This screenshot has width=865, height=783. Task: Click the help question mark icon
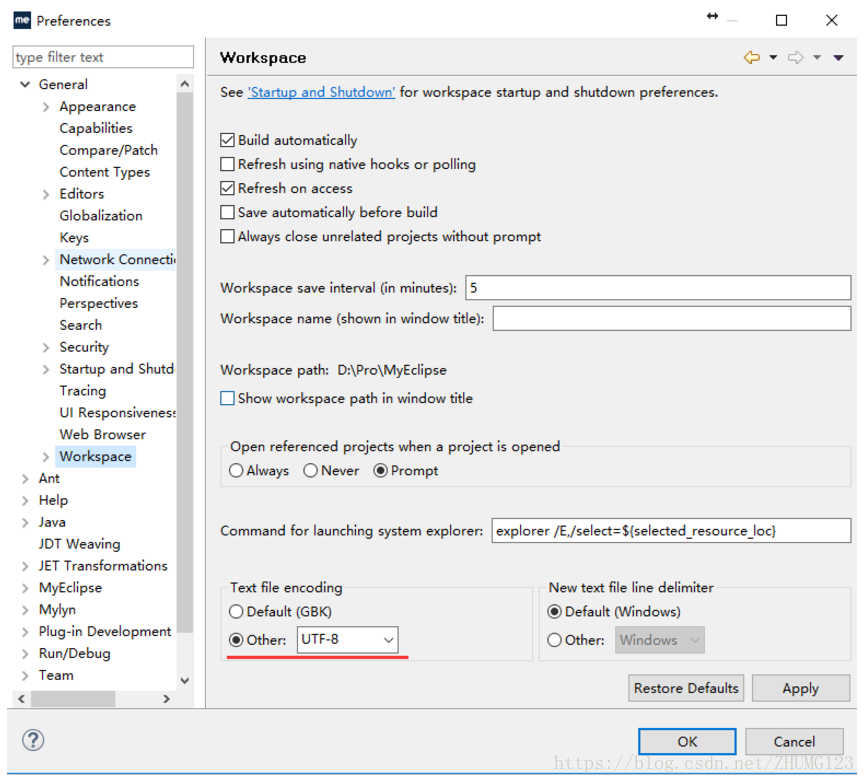point(33,741)
